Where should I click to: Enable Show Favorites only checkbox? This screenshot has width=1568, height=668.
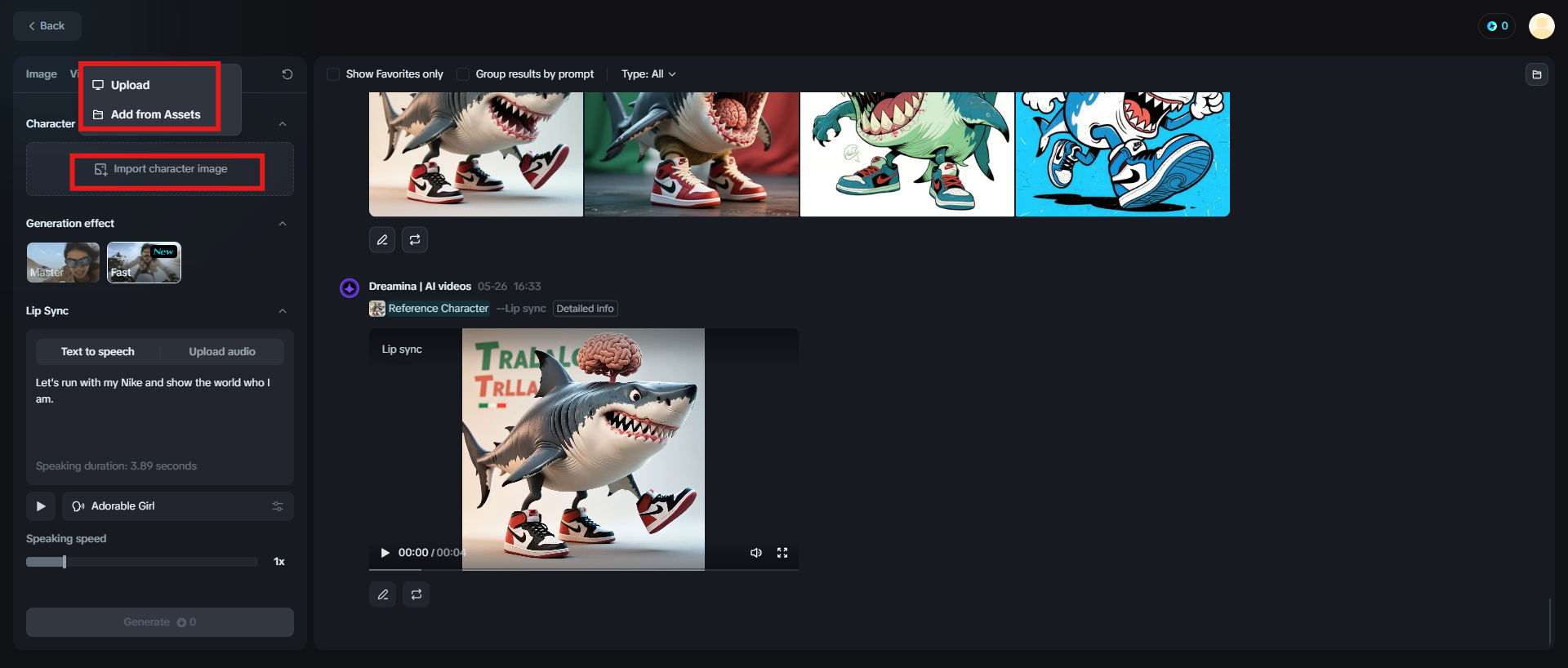pyautogui.click(x=333, y=74)
